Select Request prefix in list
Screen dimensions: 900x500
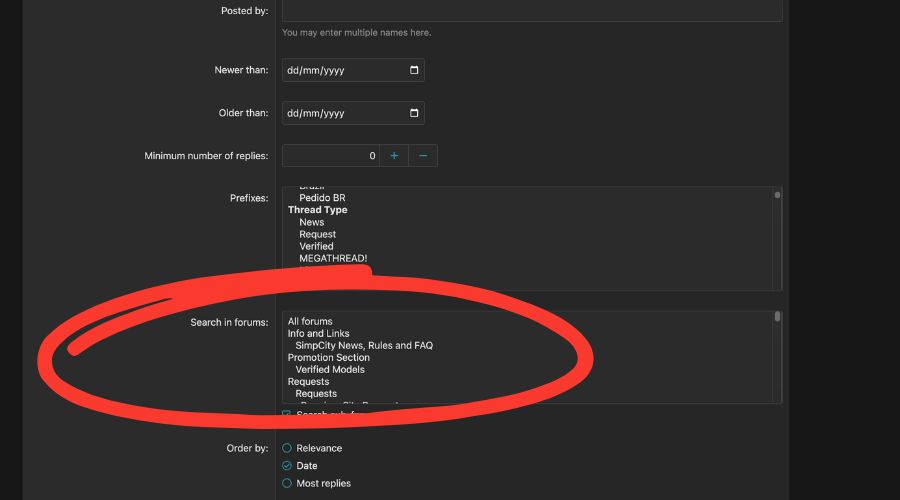(x=317, y=234)
